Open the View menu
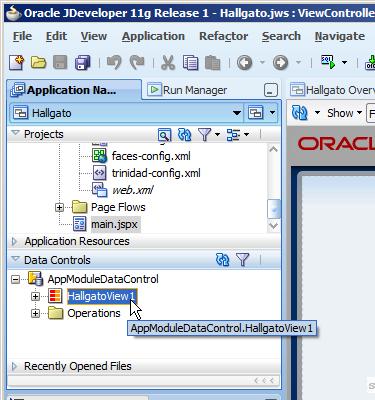Viewport: 375px width, 400px height. coord(94,36)
